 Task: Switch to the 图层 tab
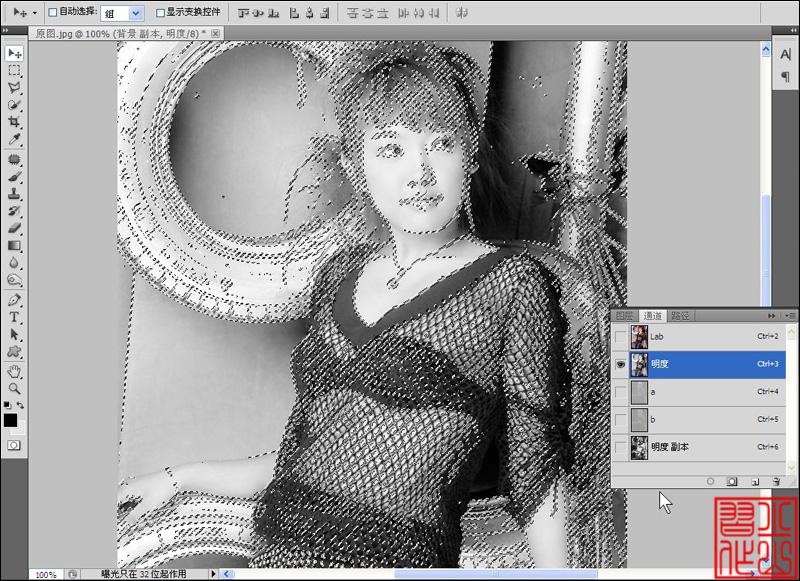coord(624,316)
